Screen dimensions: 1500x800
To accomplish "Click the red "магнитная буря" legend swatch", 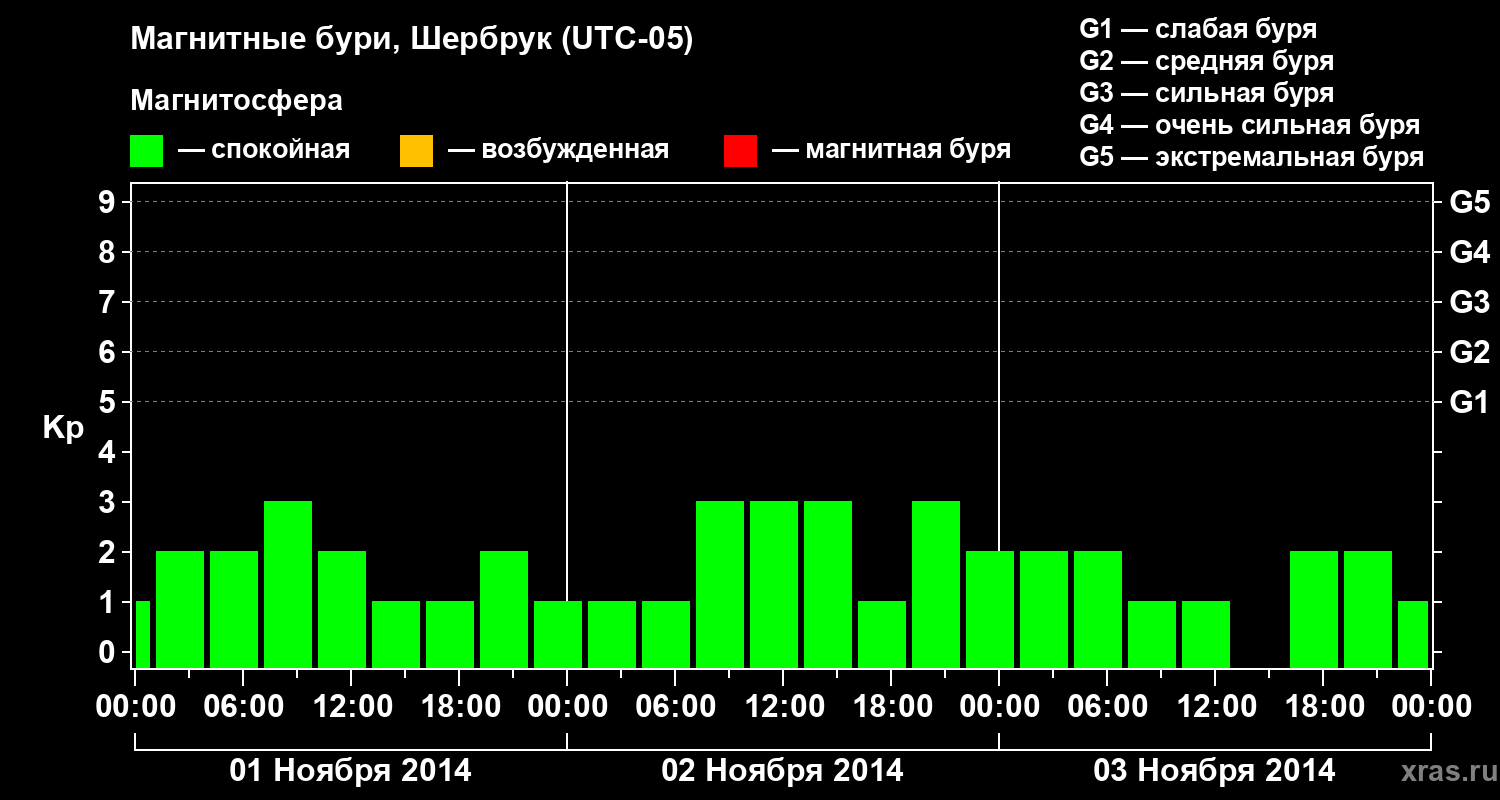I will [x=740, y=151].
